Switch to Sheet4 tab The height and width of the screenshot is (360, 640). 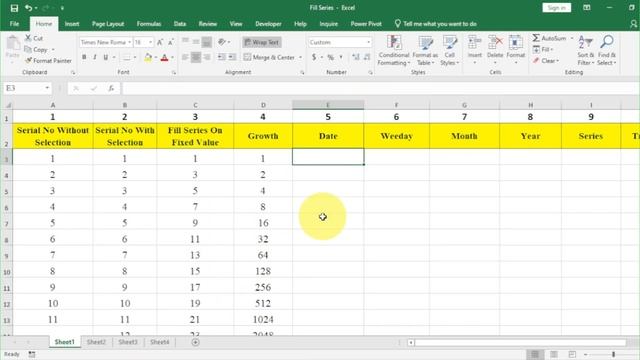(160, 342)
